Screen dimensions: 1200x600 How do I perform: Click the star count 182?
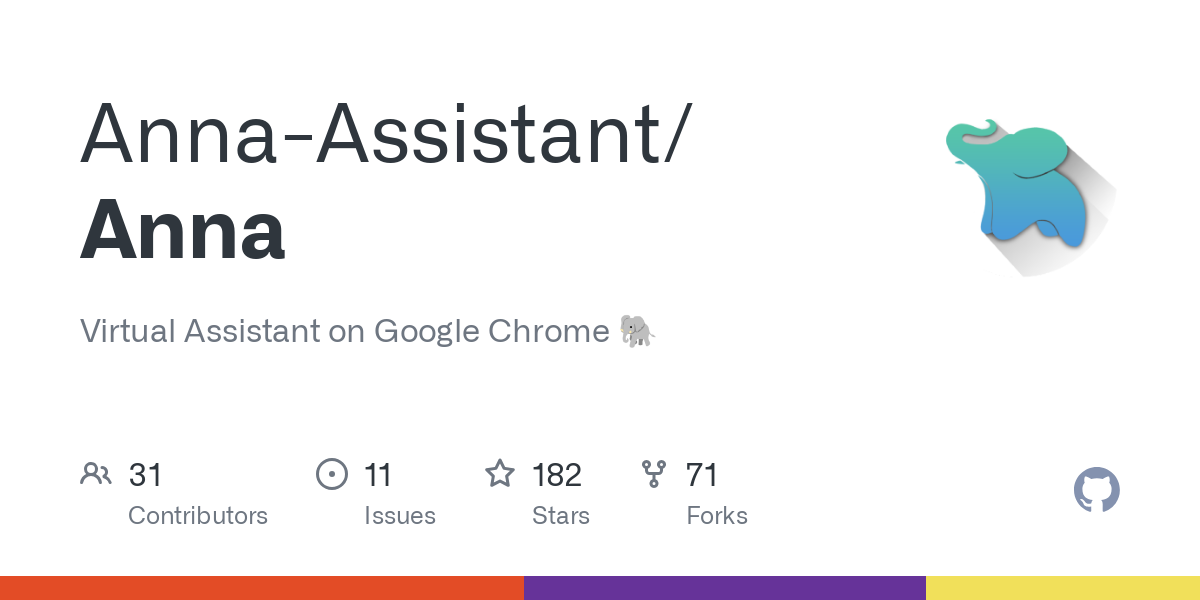(x=557, y=474)
